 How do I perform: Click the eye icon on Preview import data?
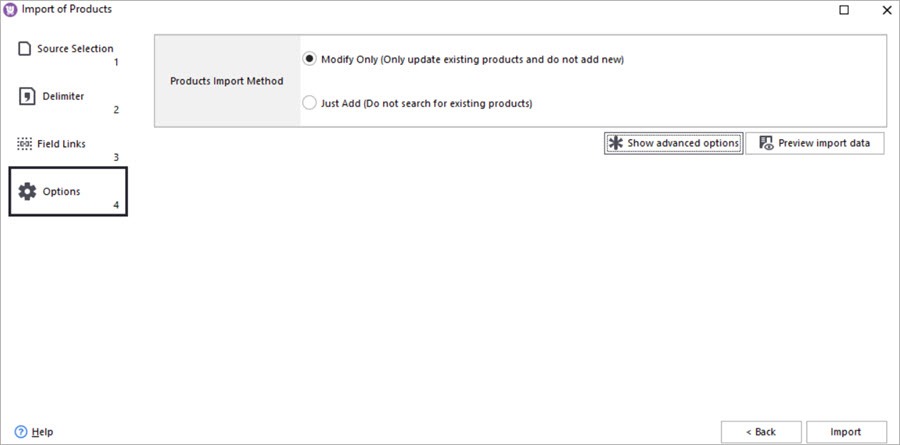tap(767, 143)
